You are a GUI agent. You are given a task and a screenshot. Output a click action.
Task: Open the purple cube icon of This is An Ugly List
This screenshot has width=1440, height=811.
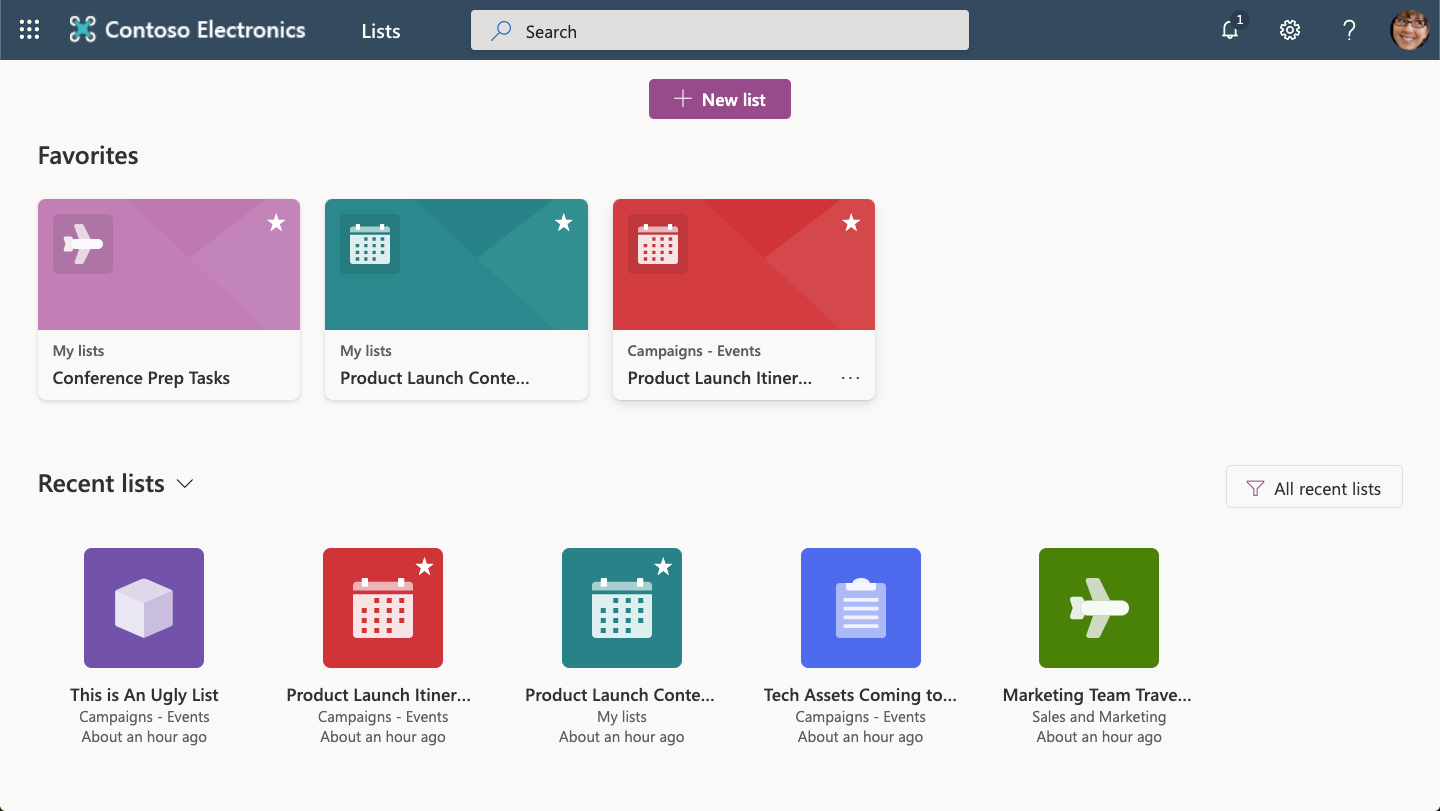(x=144, y=608)
